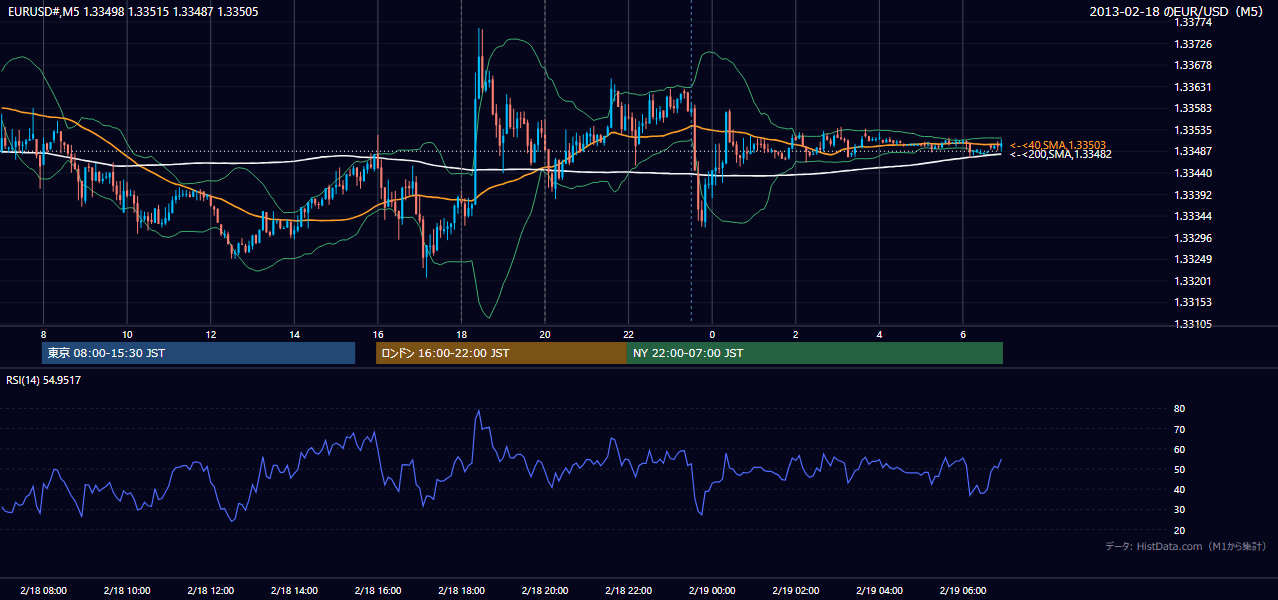Click RSI scale label 30
1278x600 pixels.
[1180, 510]
